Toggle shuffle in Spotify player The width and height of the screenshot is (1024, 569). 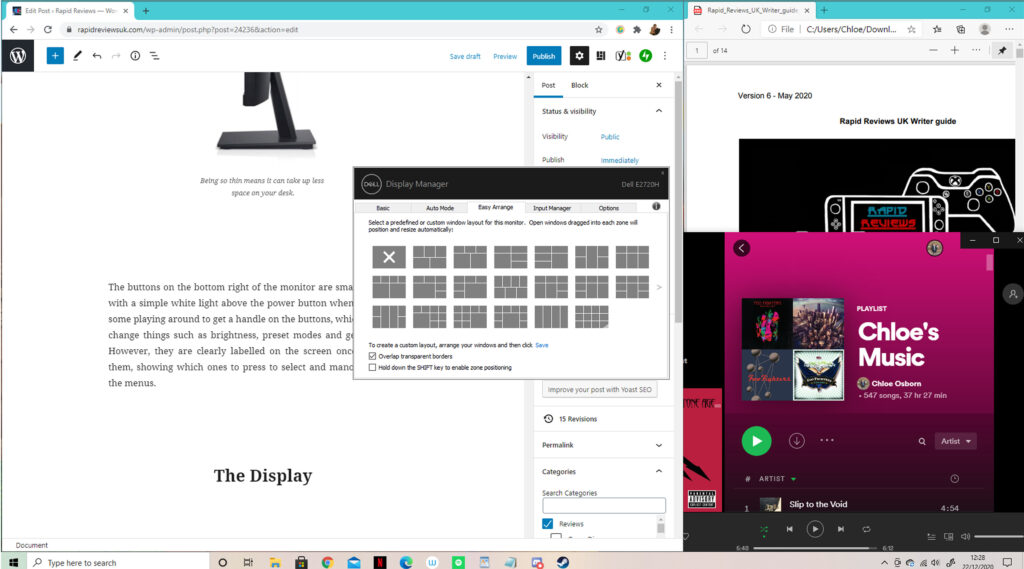763,530
